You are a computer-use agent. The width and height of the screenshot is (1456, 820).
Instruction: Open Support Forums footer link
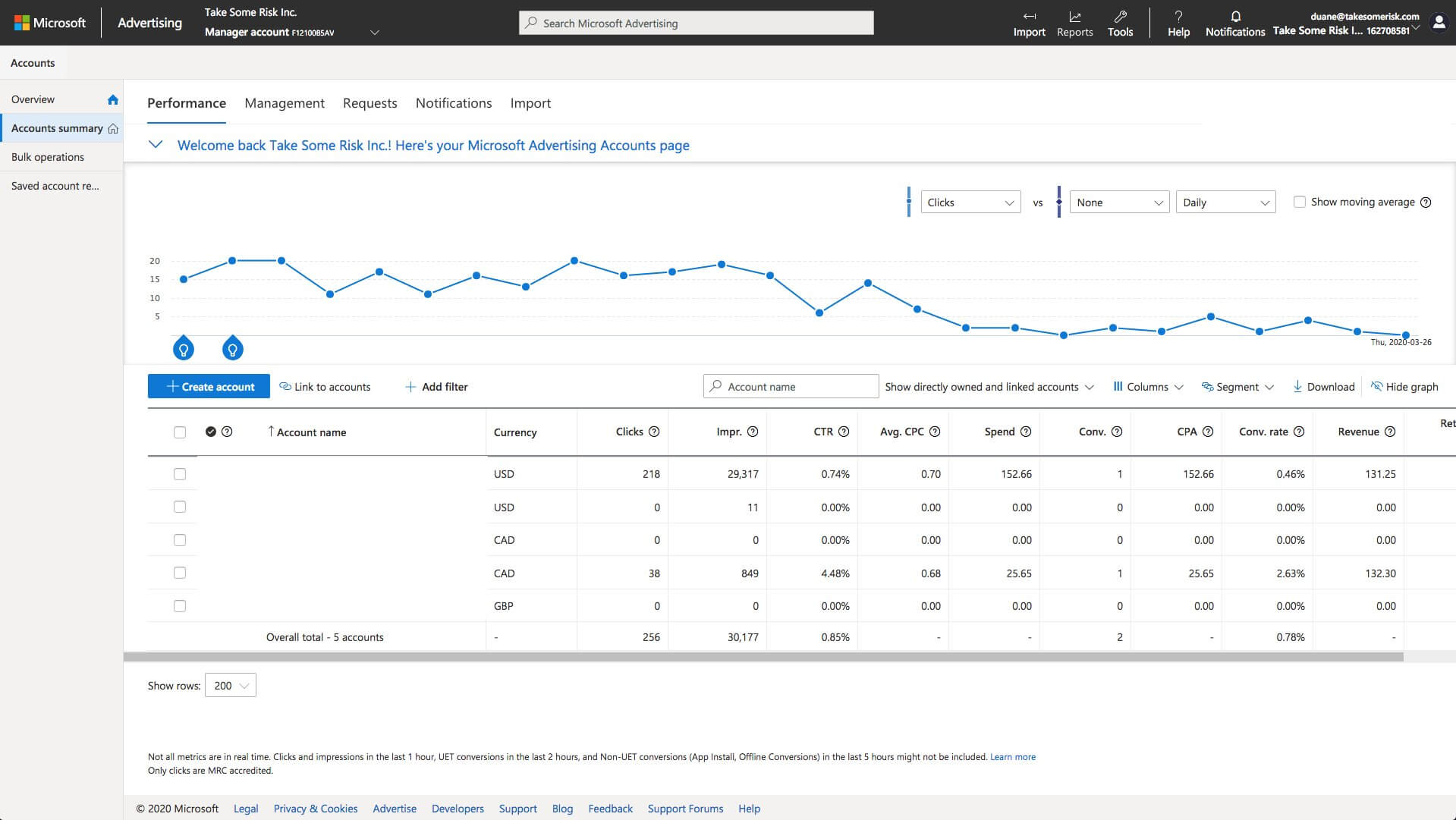(x=685, y=809)
